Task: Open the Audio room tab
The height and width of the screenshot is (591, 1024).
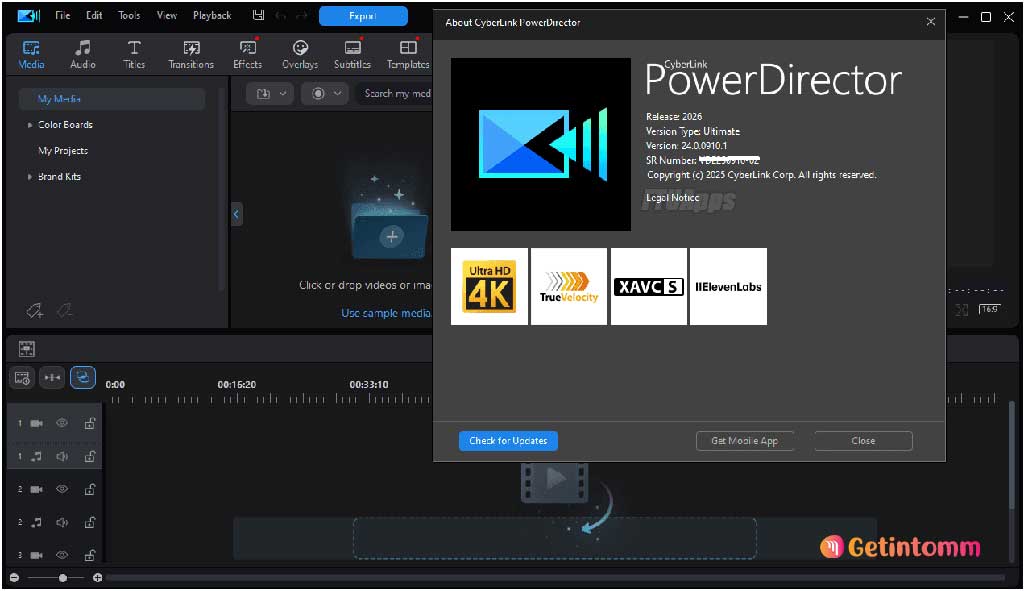Action: [x=83, y=55]
